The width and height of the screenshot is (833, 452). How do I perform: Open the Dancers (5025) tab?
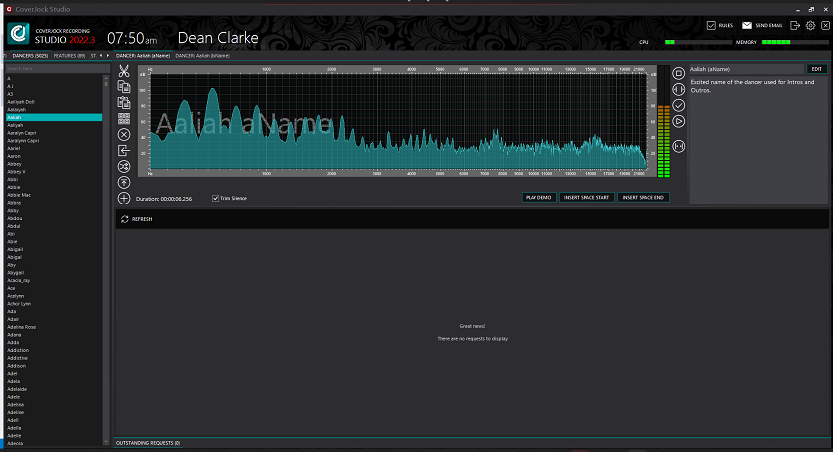tap(30, 56)
